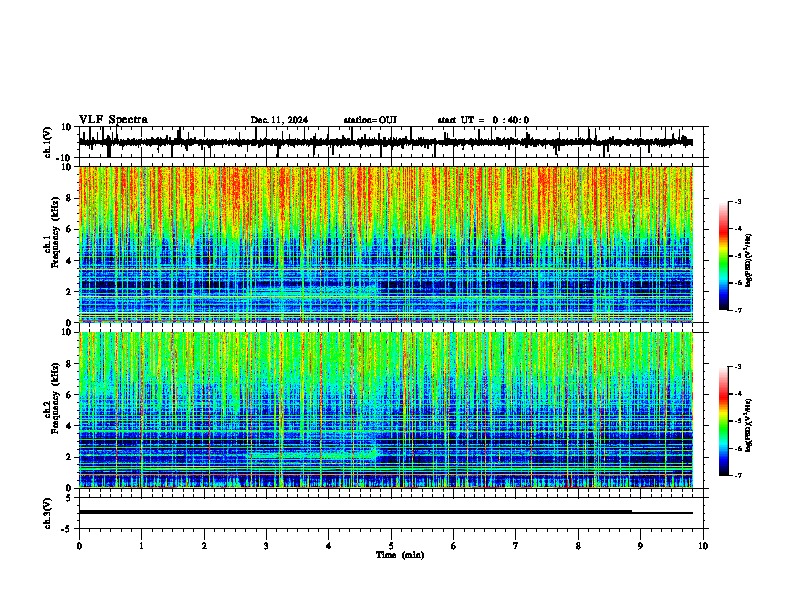Click the "6" kHz tick on ch.2 spectrogram
792x612 pixels.
pyautogui.click(x=70, y=395)
